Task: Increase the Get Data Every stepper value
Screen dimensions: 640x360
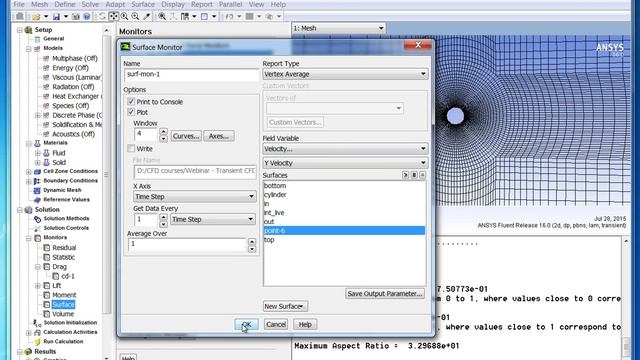Action: (163, 216)
